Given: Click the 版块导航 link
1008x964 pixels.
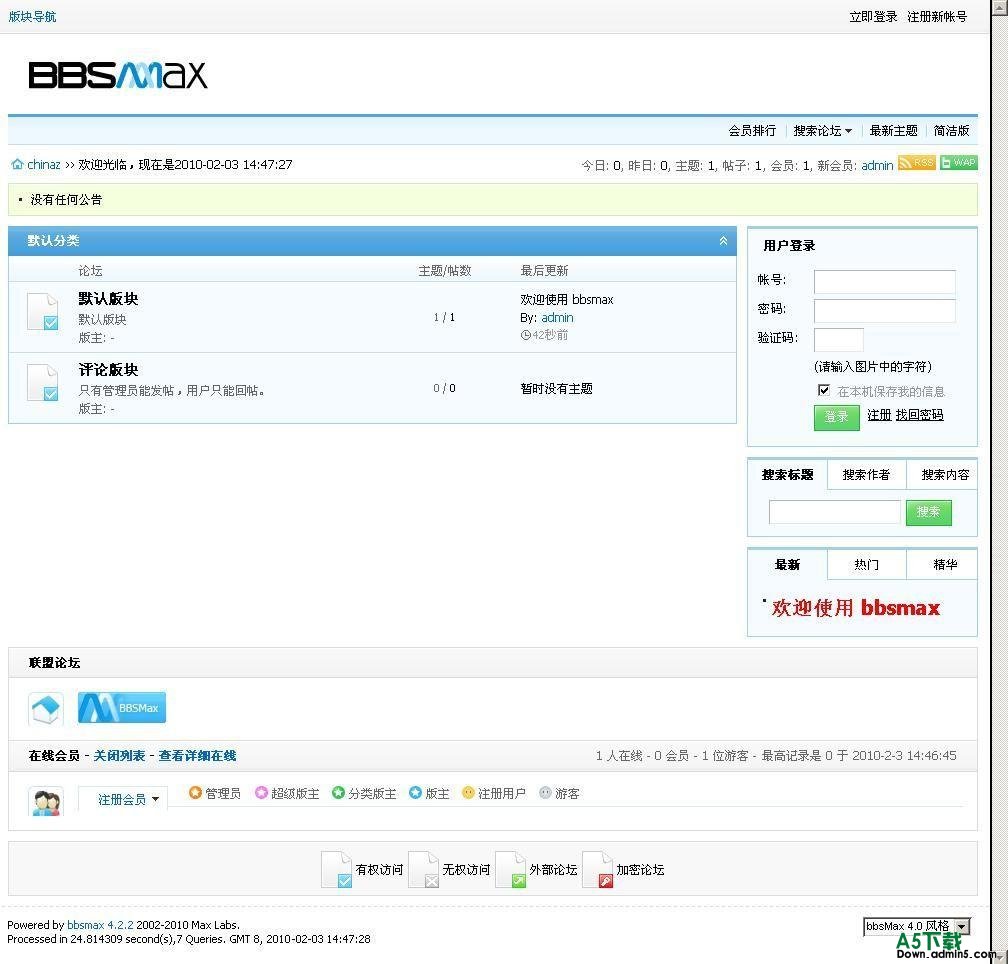Looking at the screenshot, I should coord(32,17).
